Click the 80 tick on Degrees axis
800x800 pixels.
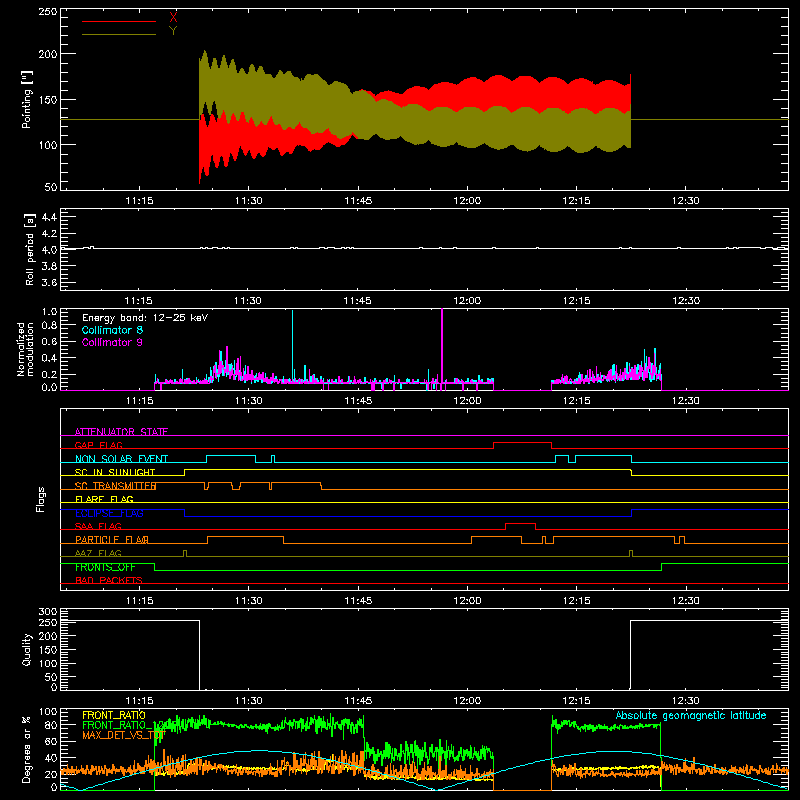pyautogui.click(x=51, y=725)
